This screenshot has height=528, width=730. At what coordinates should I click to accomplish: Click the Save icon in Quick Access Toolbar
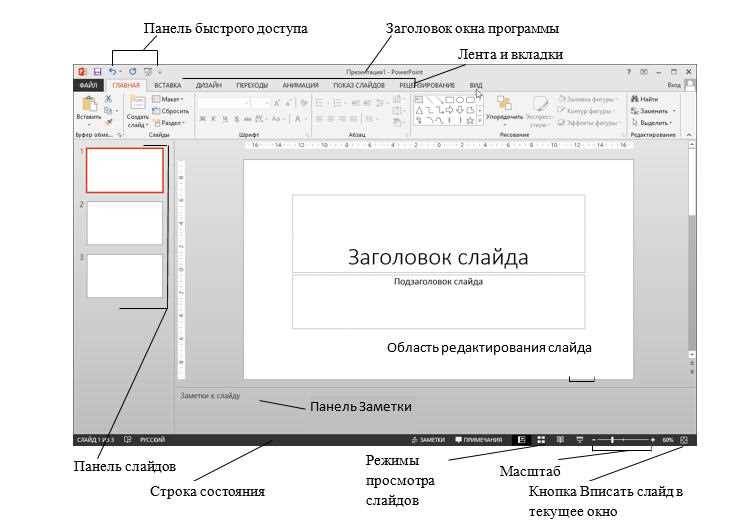(x=97, y=72)
